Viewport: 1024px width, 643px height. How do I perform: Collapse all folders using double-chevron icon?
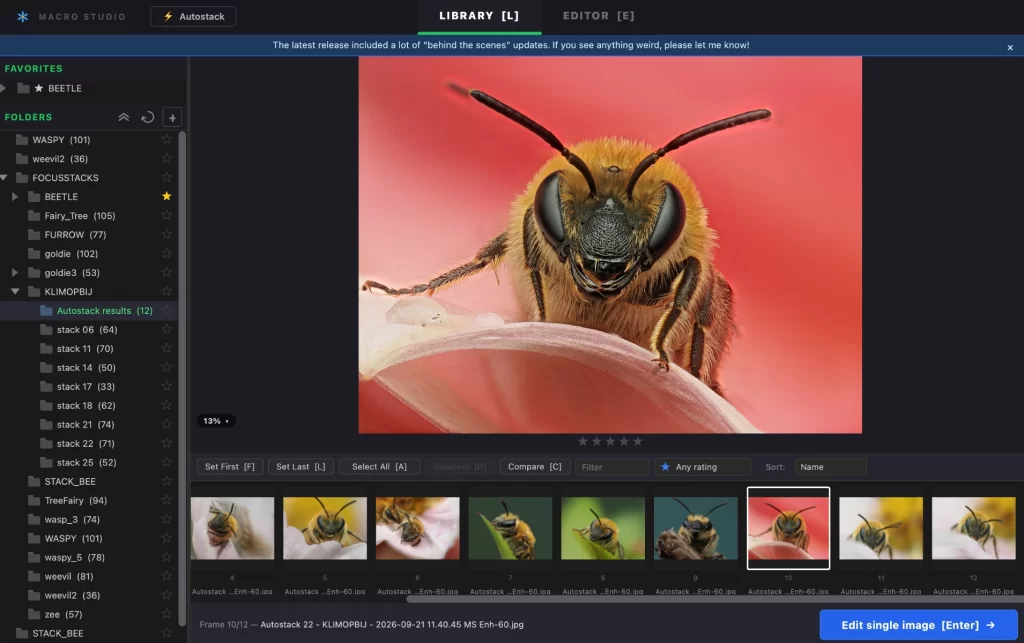123,118
